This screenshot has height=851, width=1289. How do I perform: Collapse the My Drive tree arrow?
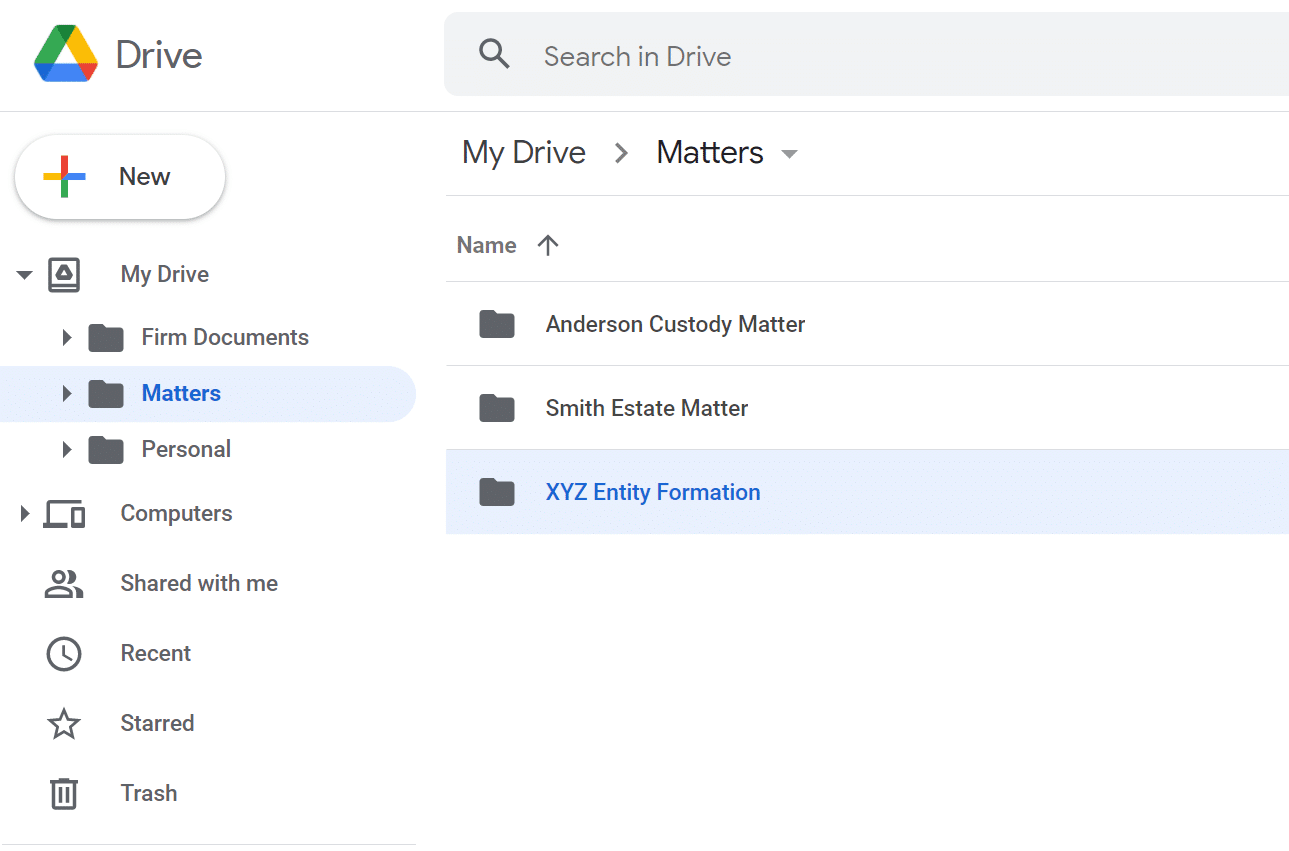coord(25,275)
